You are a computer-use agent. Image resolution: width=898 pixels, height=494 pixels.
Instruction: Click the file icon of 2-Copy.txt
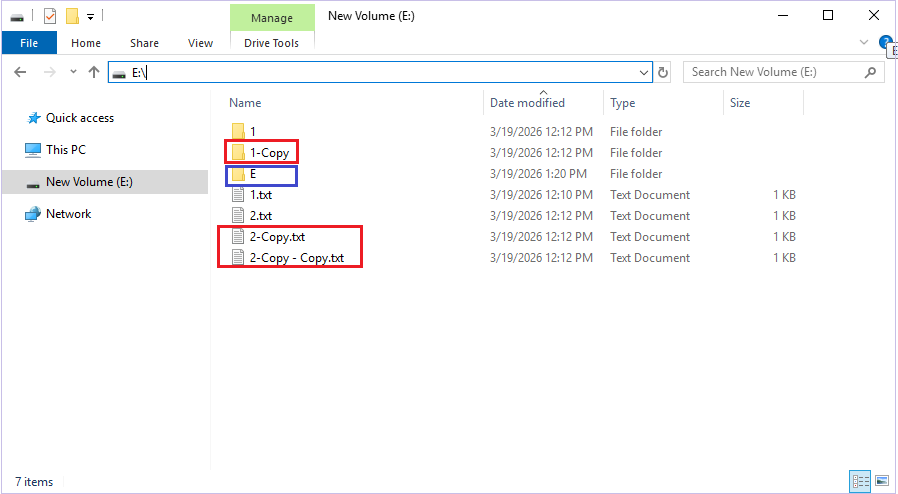point(238,237)
